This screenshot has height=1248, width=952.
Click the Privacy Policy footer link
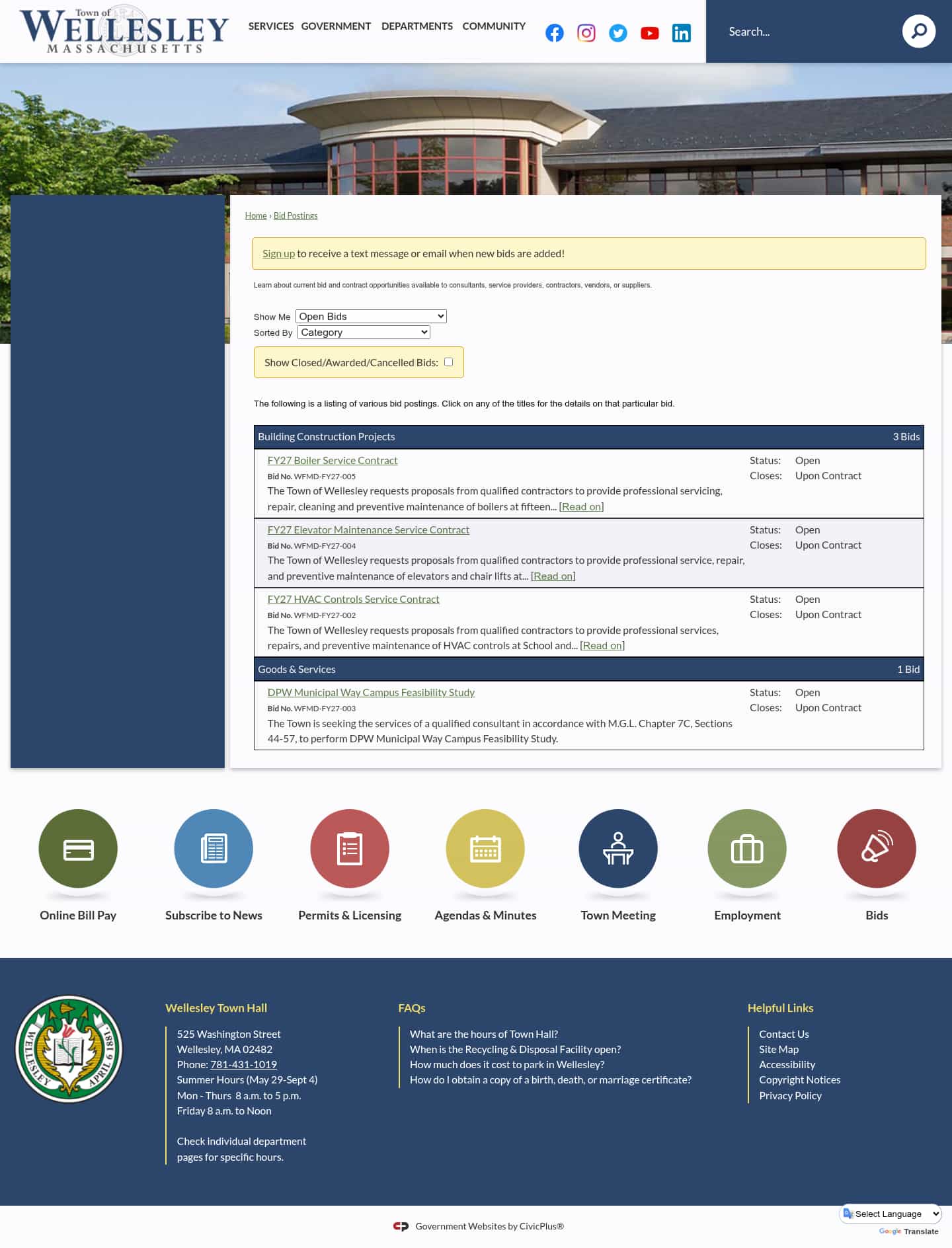[791, 1095]
